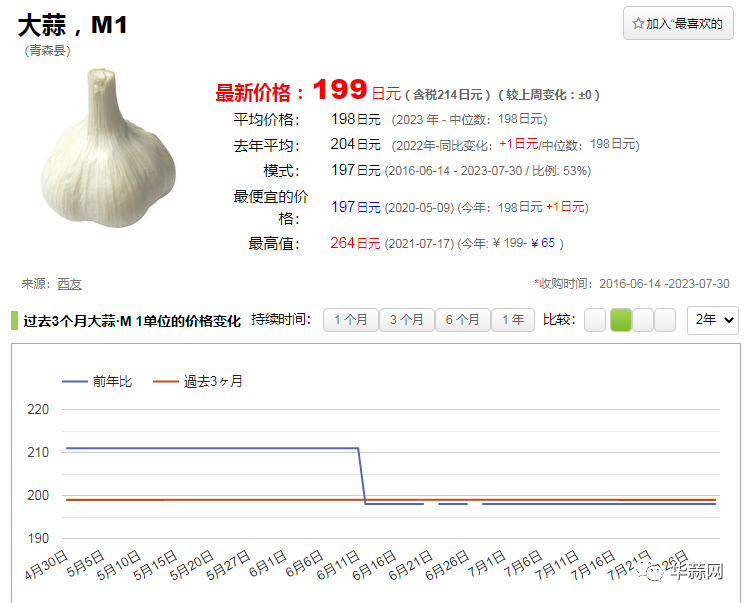Screen dimensions: 747x603
Task: Click the title 大蒜，M1
Action: tap(73, 25)
